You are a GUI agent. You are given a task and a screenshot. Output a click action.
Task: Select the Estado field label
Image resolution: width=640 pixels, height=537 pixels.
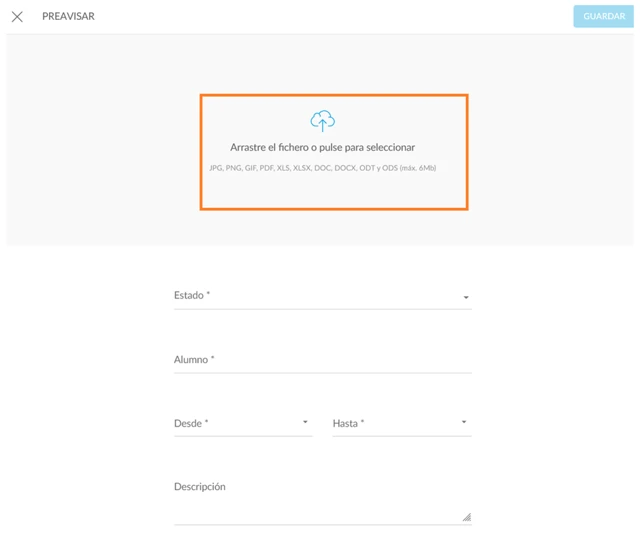click(x=191, y=296)
